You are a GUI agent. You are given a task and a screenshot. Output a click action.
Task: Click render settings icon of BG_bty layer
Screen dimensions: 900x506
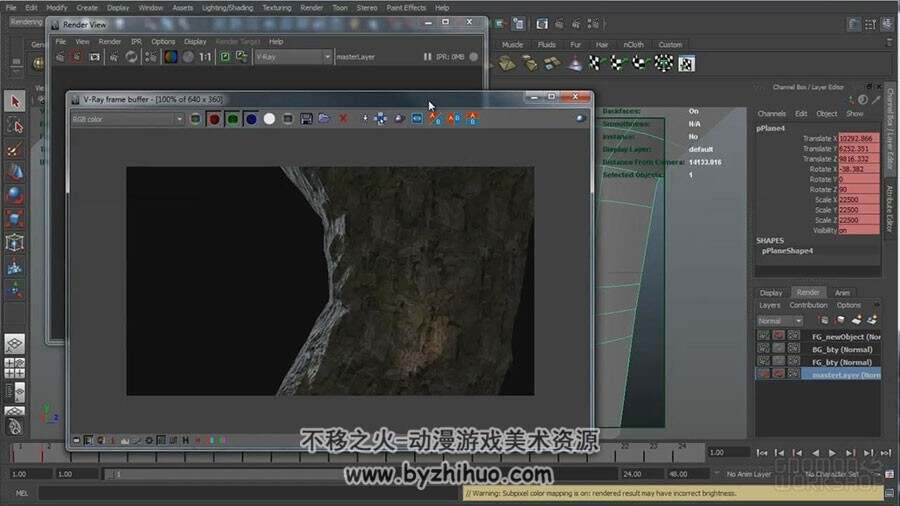coord(793,348)
